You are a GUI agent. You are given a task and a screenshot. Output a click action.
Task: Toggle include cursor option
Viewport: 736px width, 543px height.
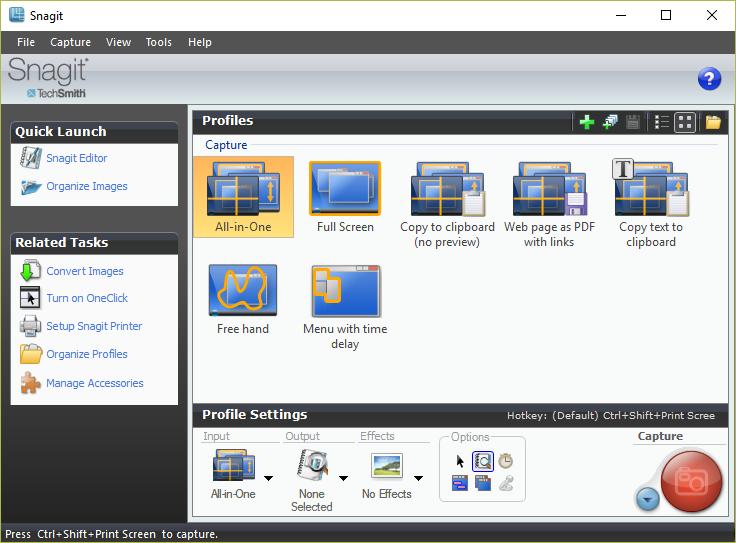(x=460, y=461)
